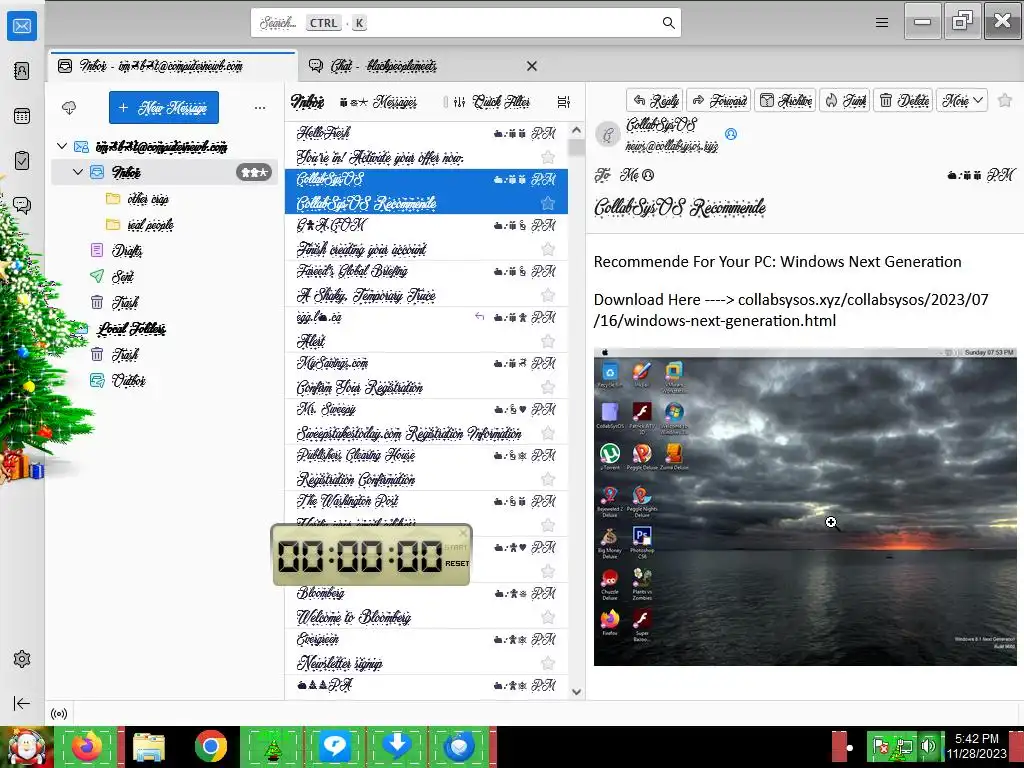
Task: Open the Calendar sidebar icon
Action: pyautogui.click(x=22, y=116)
